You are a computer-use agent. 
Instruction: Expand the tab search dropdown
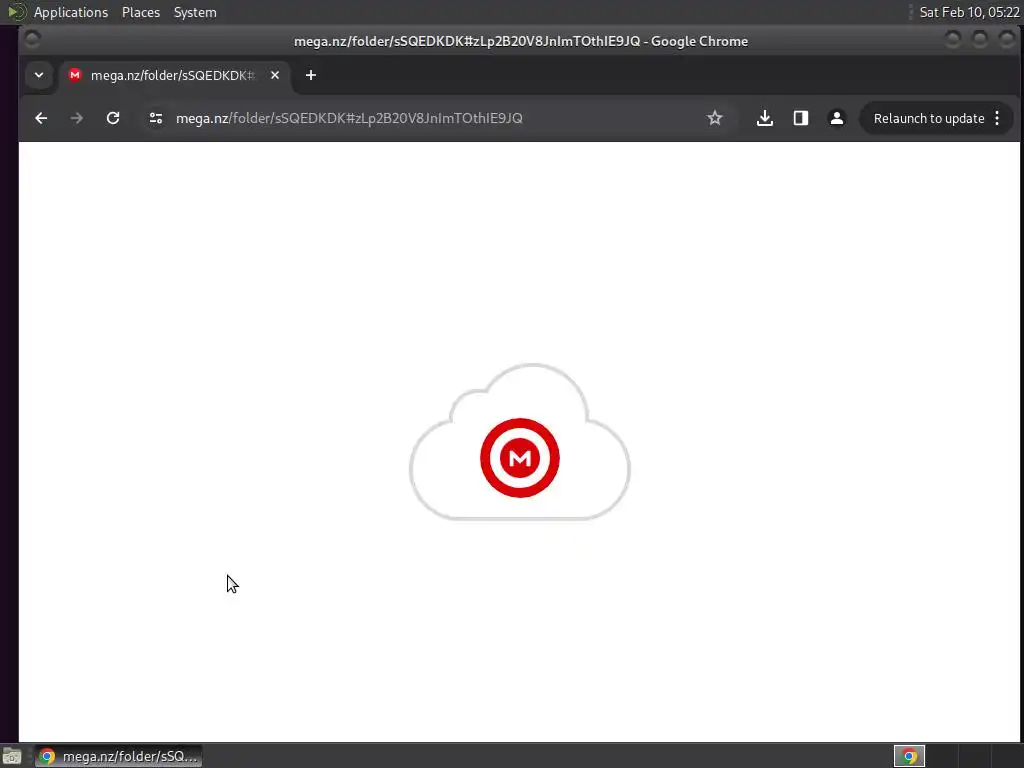point(39,75)
